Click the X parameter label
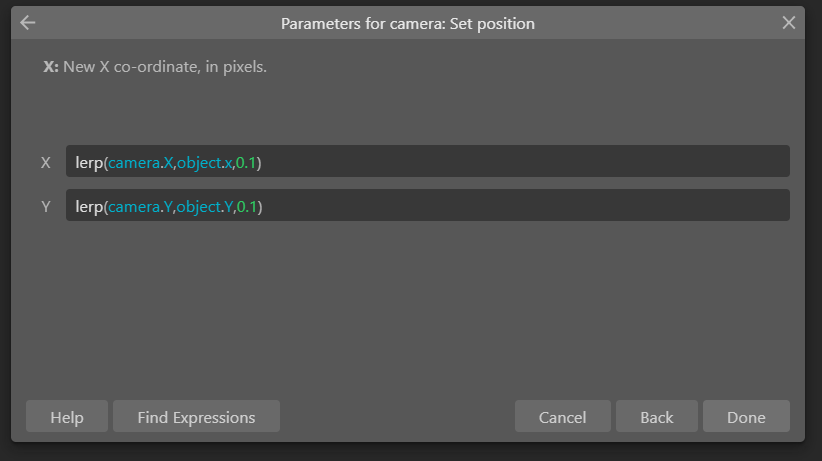This screenshot has height=461, width=822. [46, 163]
